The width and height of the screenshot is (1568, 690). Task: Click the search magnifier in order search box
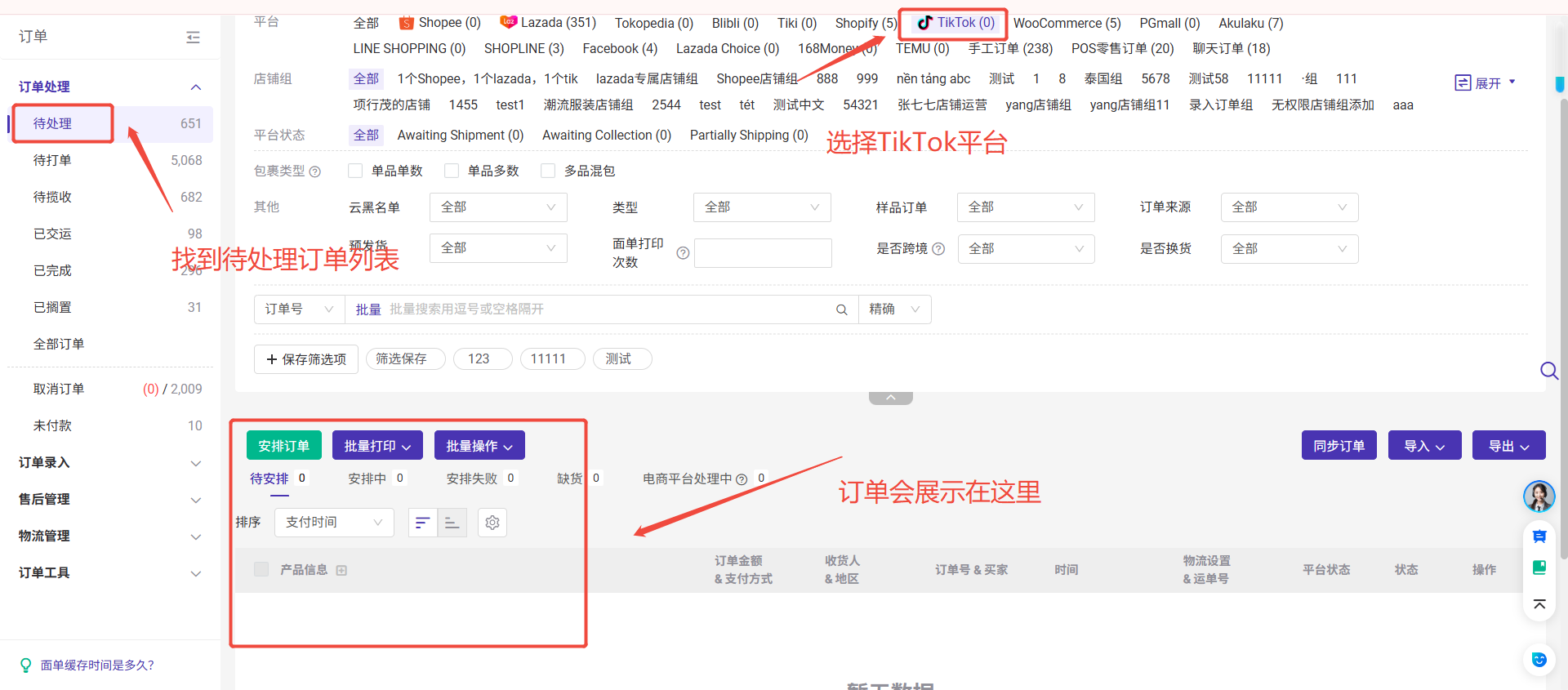click(841, 309)
